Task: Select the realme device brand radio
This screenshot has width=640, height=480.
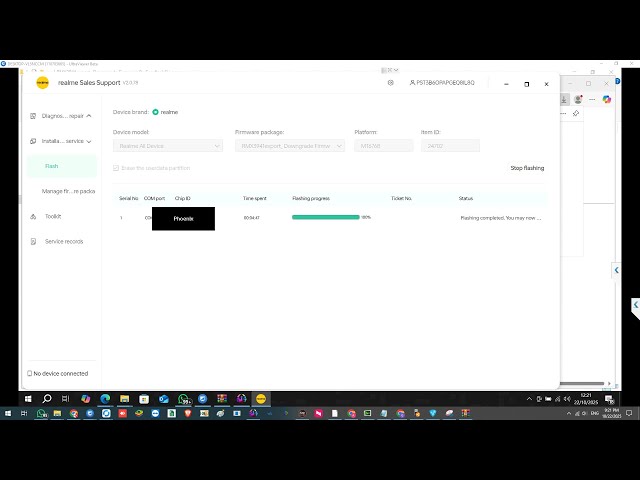Action: (156, 112)
